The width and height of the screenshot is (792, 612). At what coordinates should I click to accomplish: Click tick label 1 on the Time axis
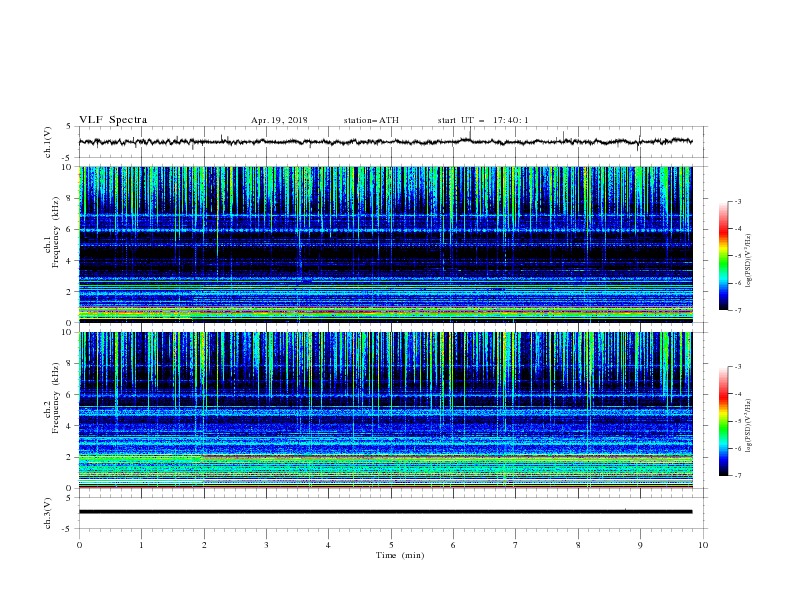click(141, 545)
